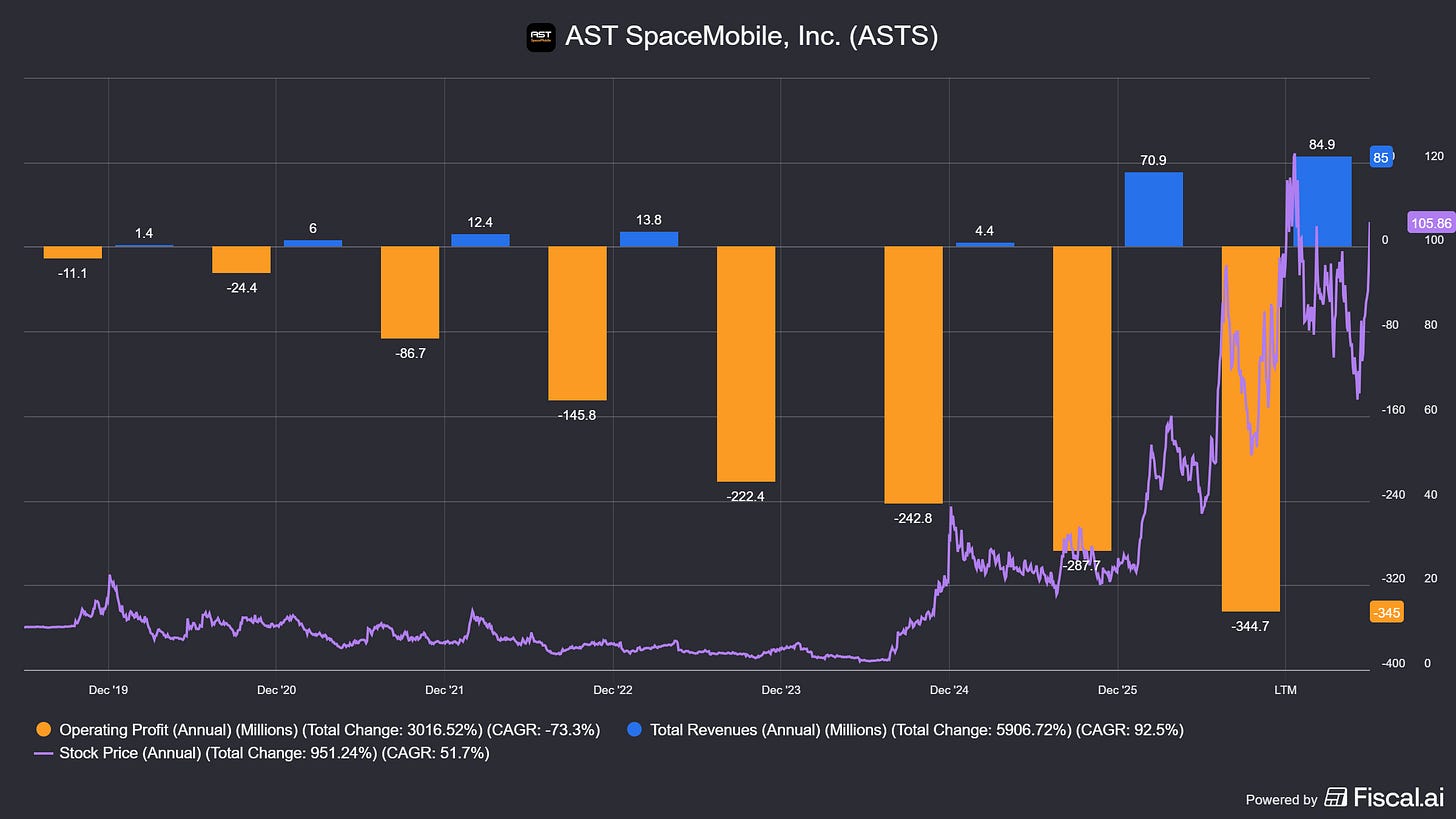This screenshot has height=819, width=1456.
Task: Click the -287.7 operating profit data label
Action: tap(1083, 565)
